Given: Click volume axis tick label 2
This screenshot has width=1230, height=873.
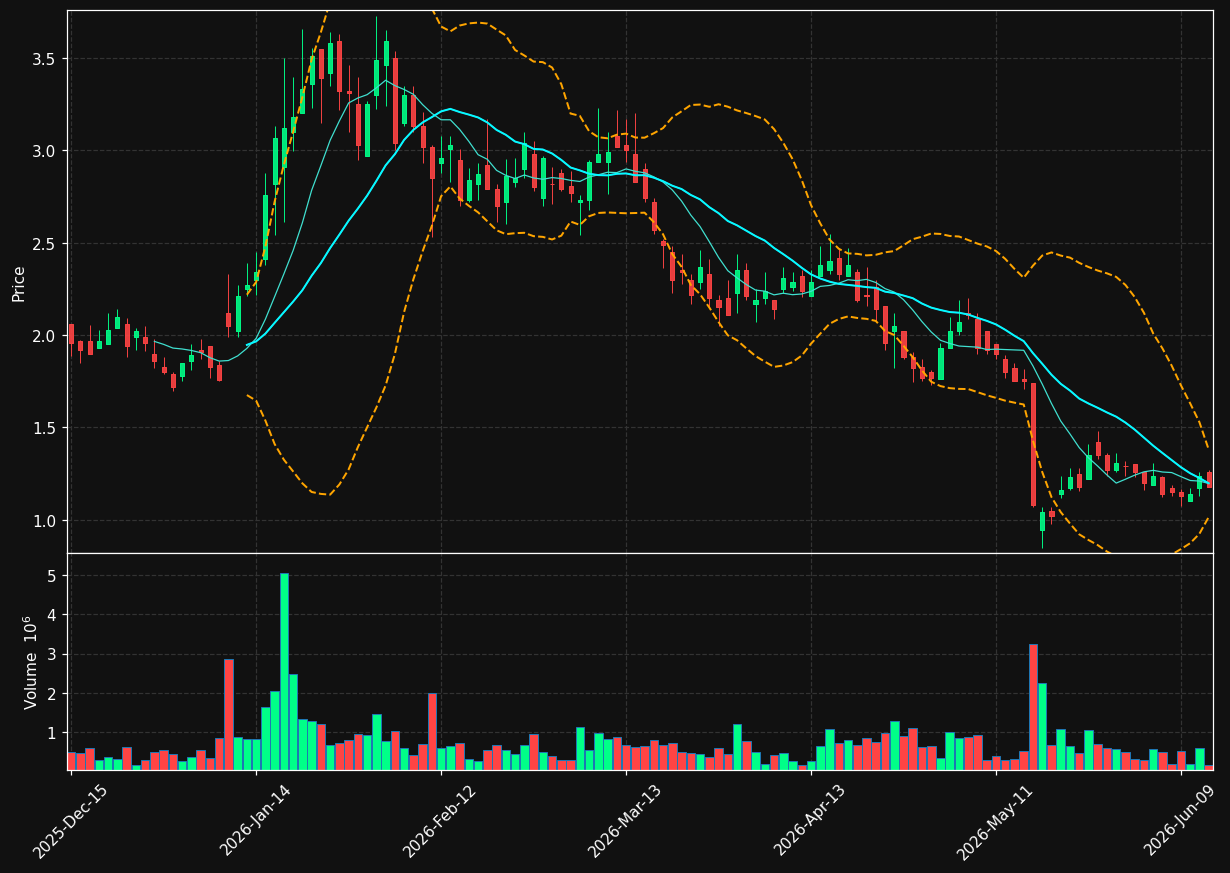Looking at the screenshot, I should [50, 694].
